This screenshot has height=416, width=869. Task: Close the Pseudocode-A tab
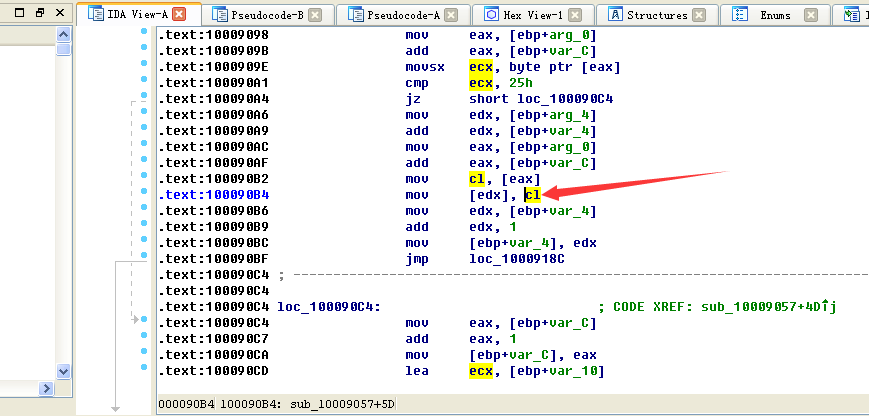[x=451, y=15]
